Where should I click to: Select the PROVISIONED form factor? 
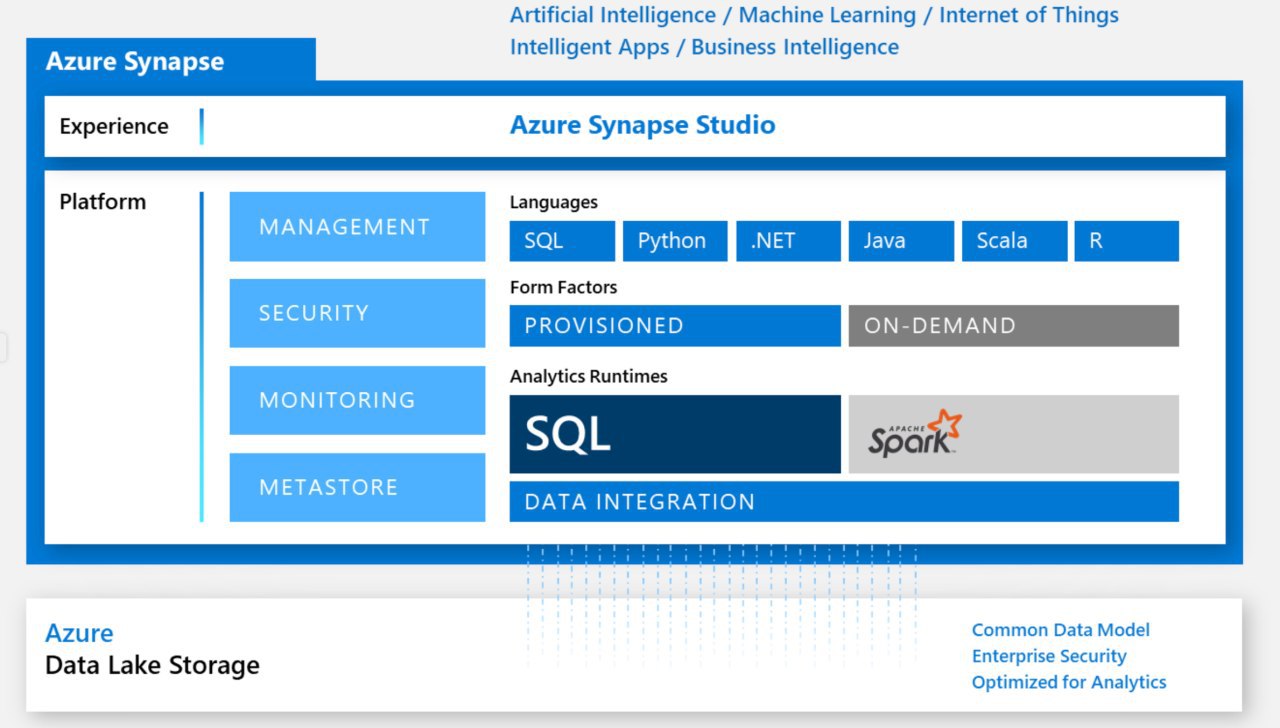pyautogui.click(x=675, y=326)
